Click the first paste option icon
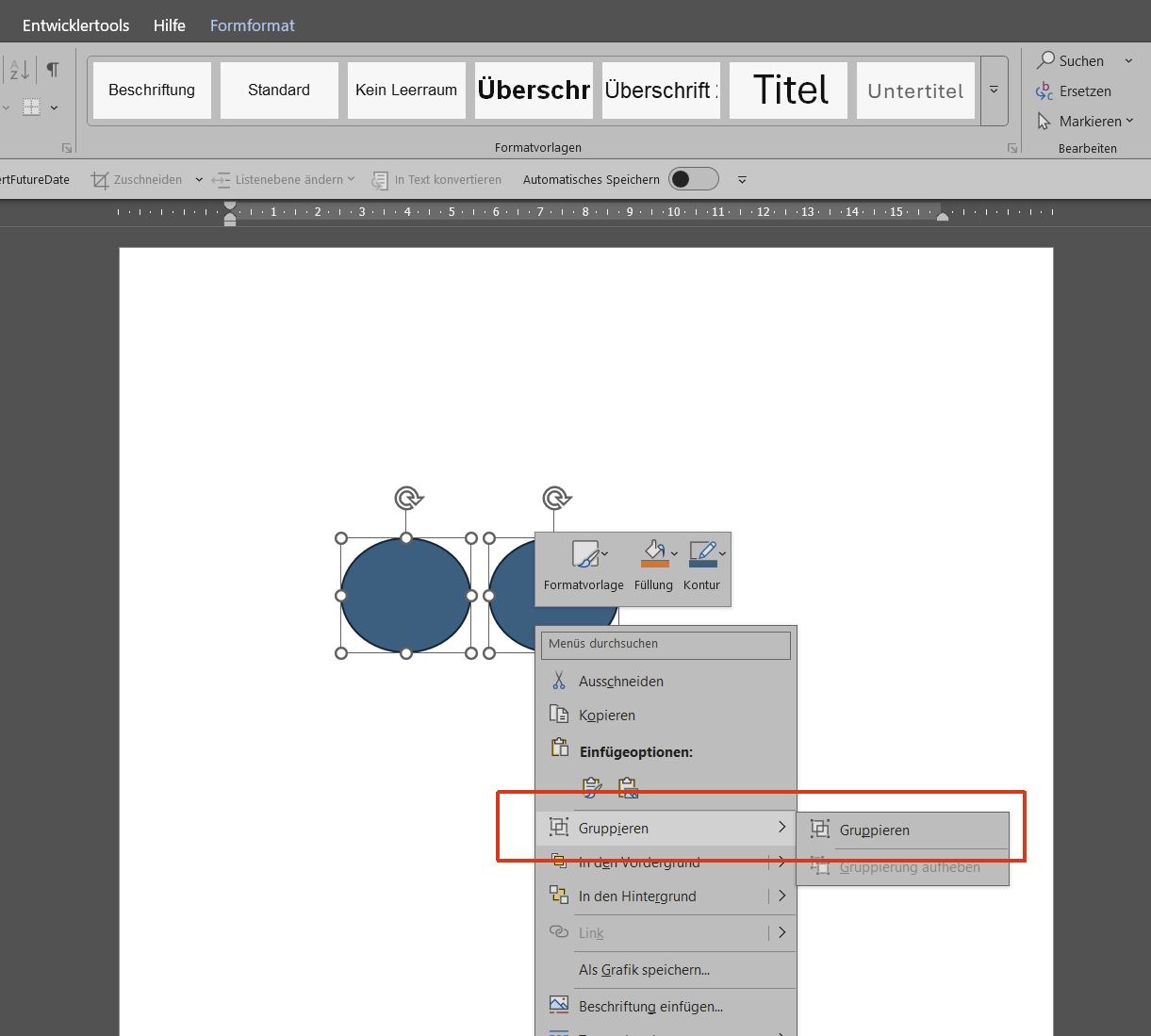Image resolution: width=1151 pixels, height=1036 pixels. [x=592, y=786]
